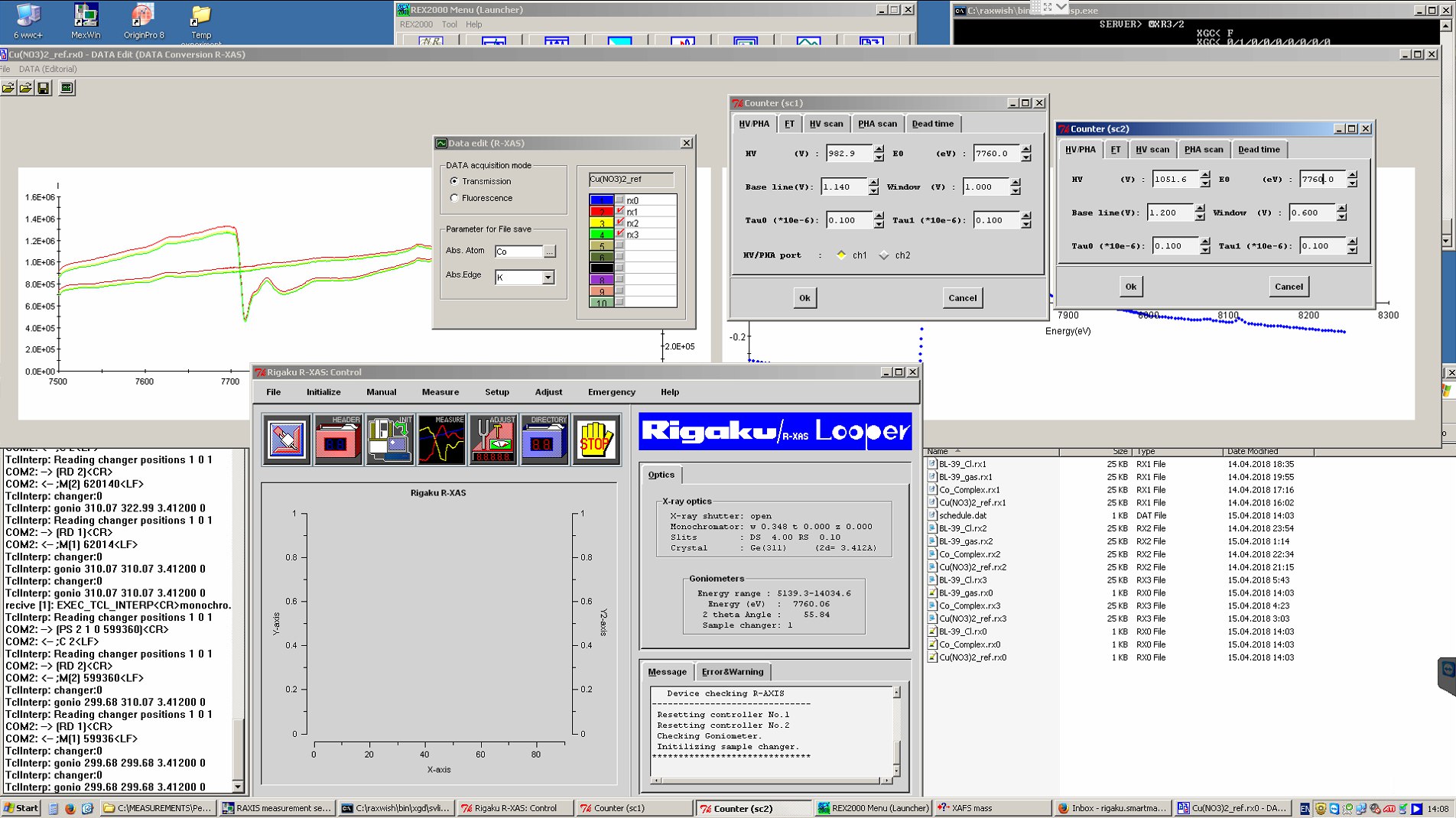Select the ch2 HV/PHA port option
This screenshot has width=1456, height=818.
[885, 255]
